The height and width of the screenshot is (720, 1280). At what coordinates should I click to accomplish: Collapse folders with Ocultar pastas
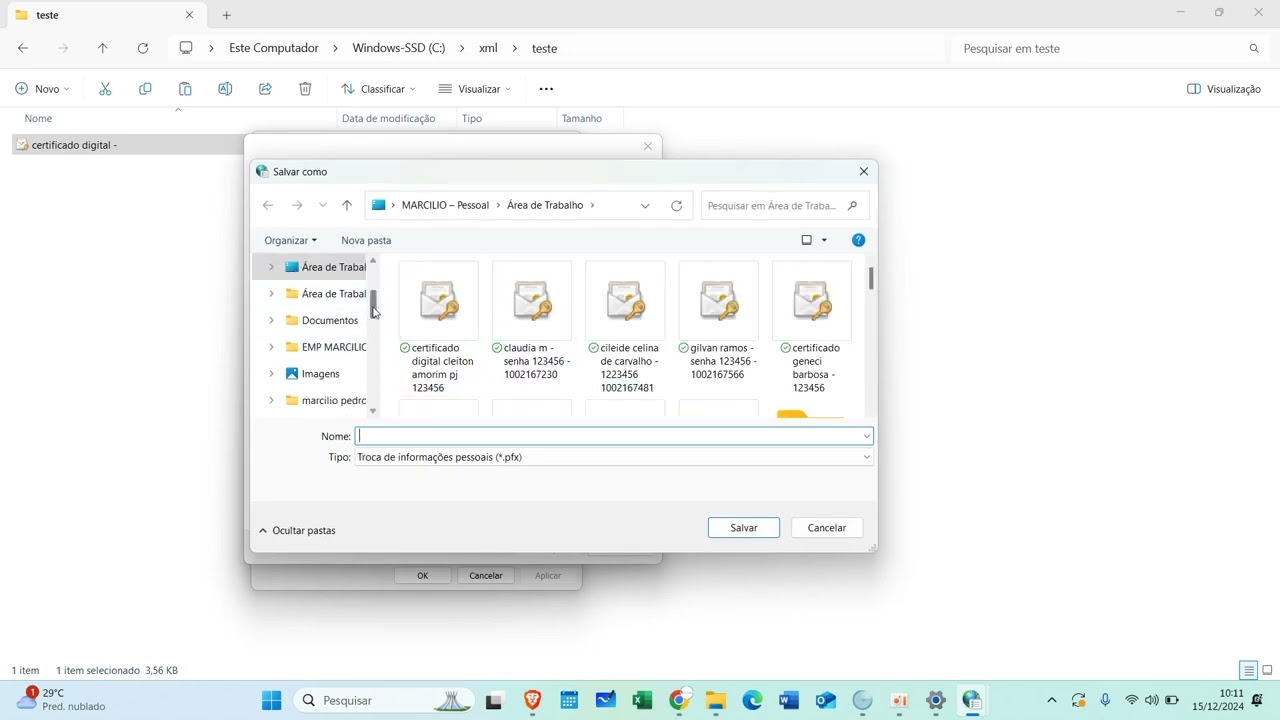tap(297, 530)
